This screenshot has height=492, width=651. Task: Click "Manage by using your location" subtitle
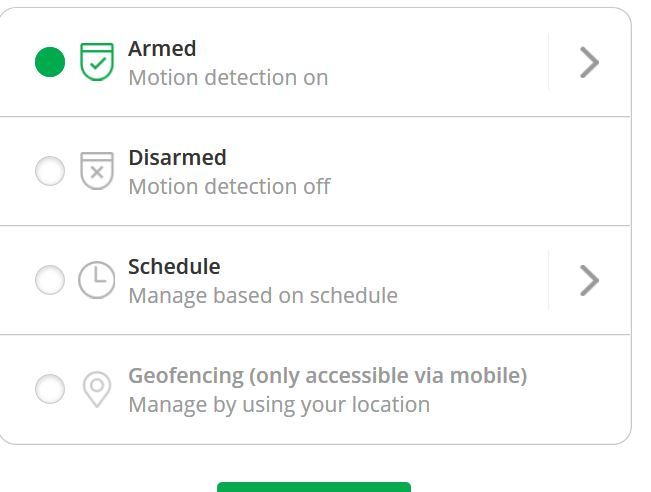[279, 405]
